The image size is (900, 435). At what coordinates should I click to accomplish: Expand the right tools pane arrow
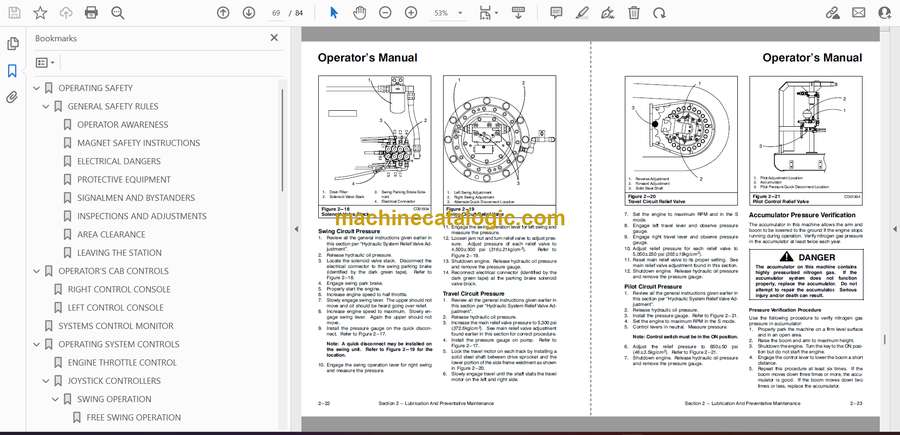pyautogui.click(x=894, y=229)
